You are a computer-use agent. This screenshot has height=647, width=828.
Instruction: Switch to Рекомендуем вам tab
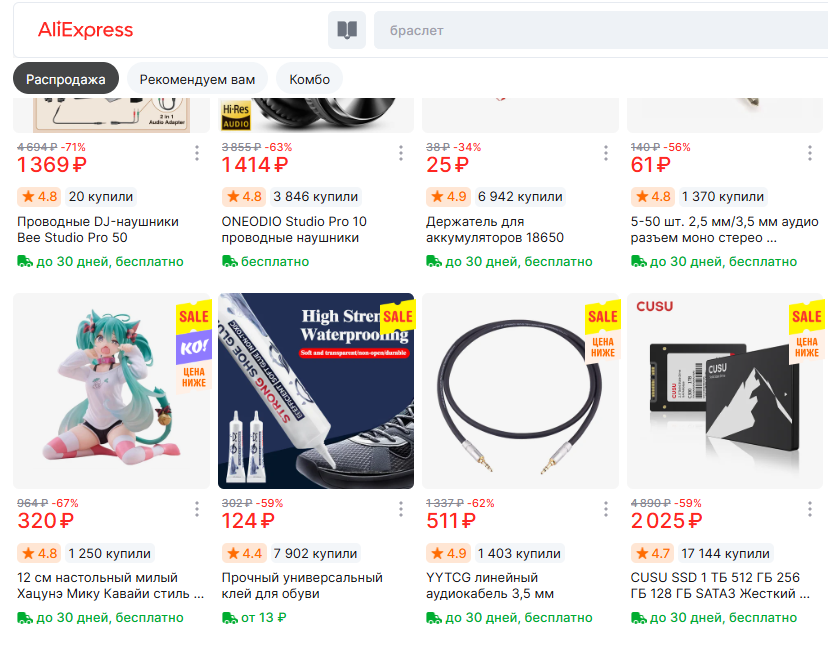pyautogui.click(x=197, y=79)
